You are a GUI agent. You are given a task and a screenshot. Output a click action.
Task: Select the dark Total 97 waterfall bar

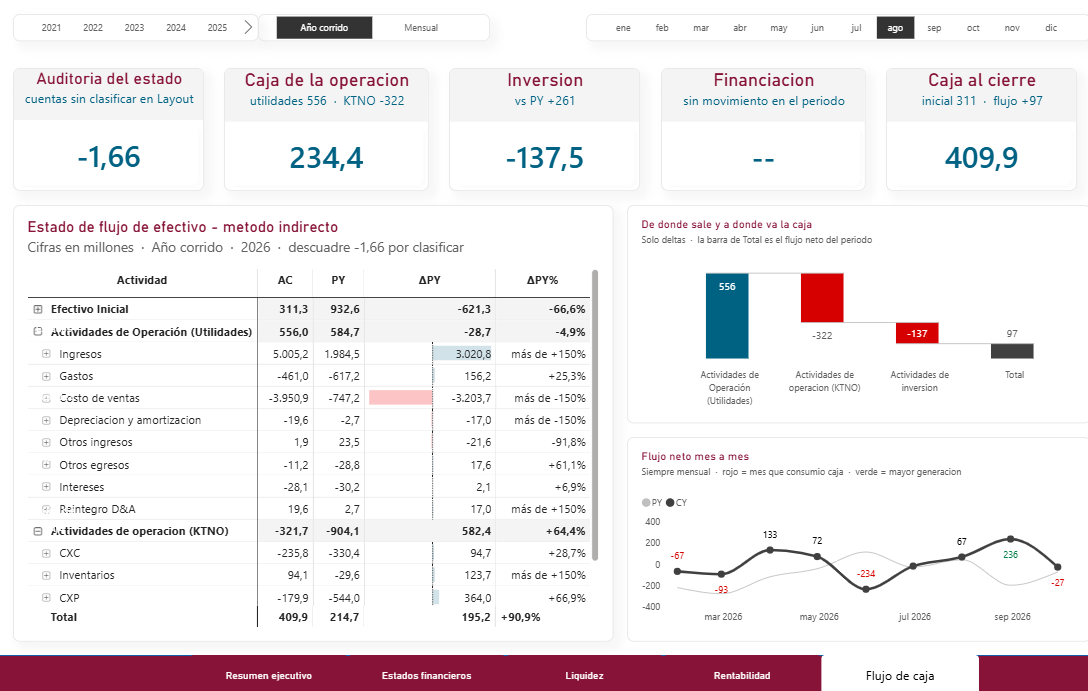click(1012, 351)
